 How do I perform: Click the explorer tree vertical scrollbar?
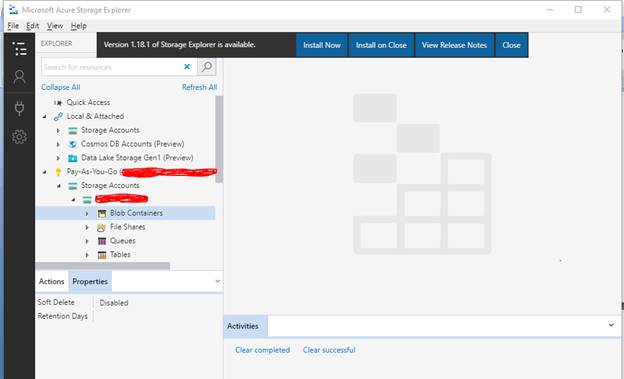pyautogui.click(x=219, y=139)
